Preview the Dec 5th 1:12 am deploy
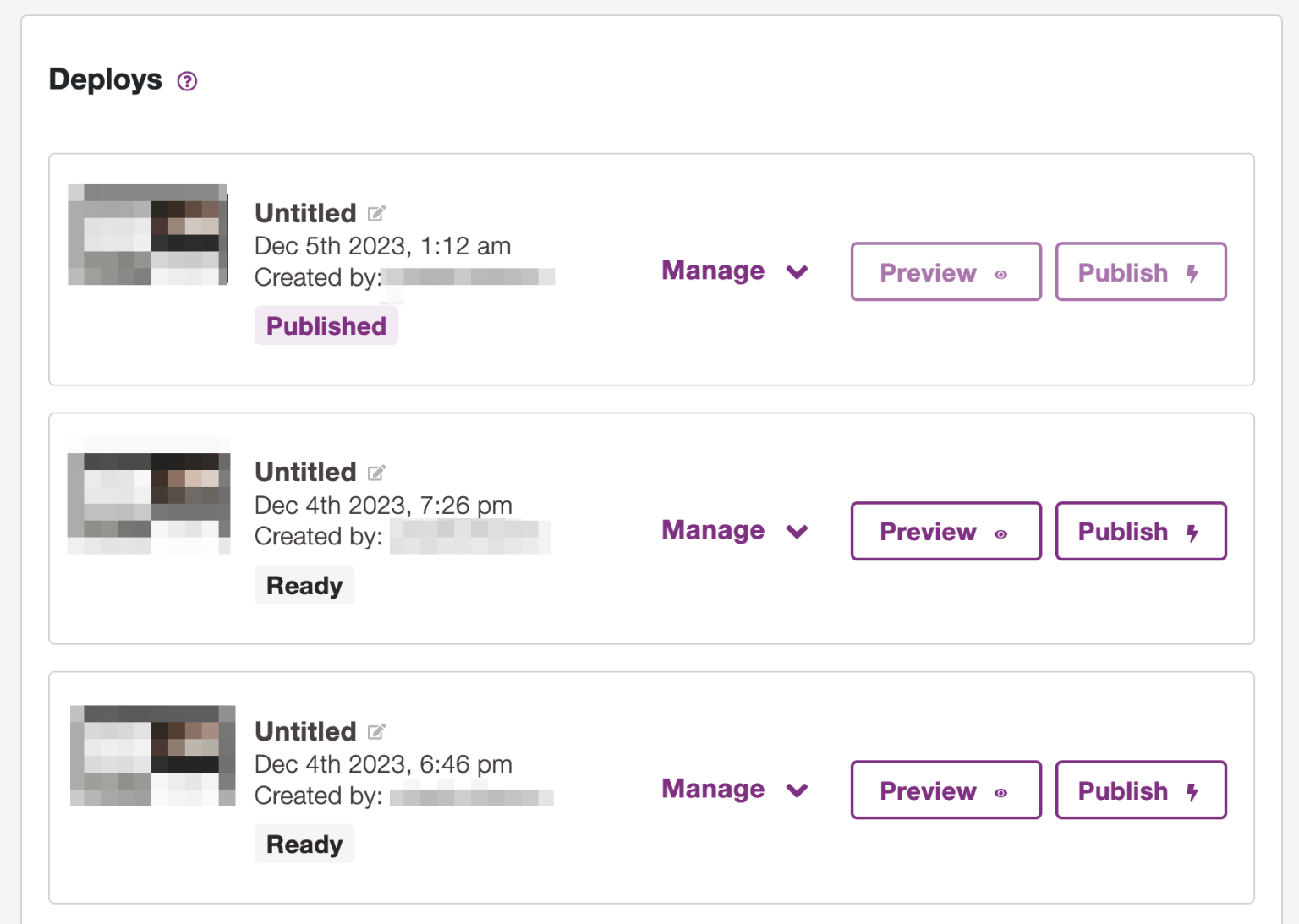The width and height of the screenshot is (1299, 924). click(x=945, y=272)
